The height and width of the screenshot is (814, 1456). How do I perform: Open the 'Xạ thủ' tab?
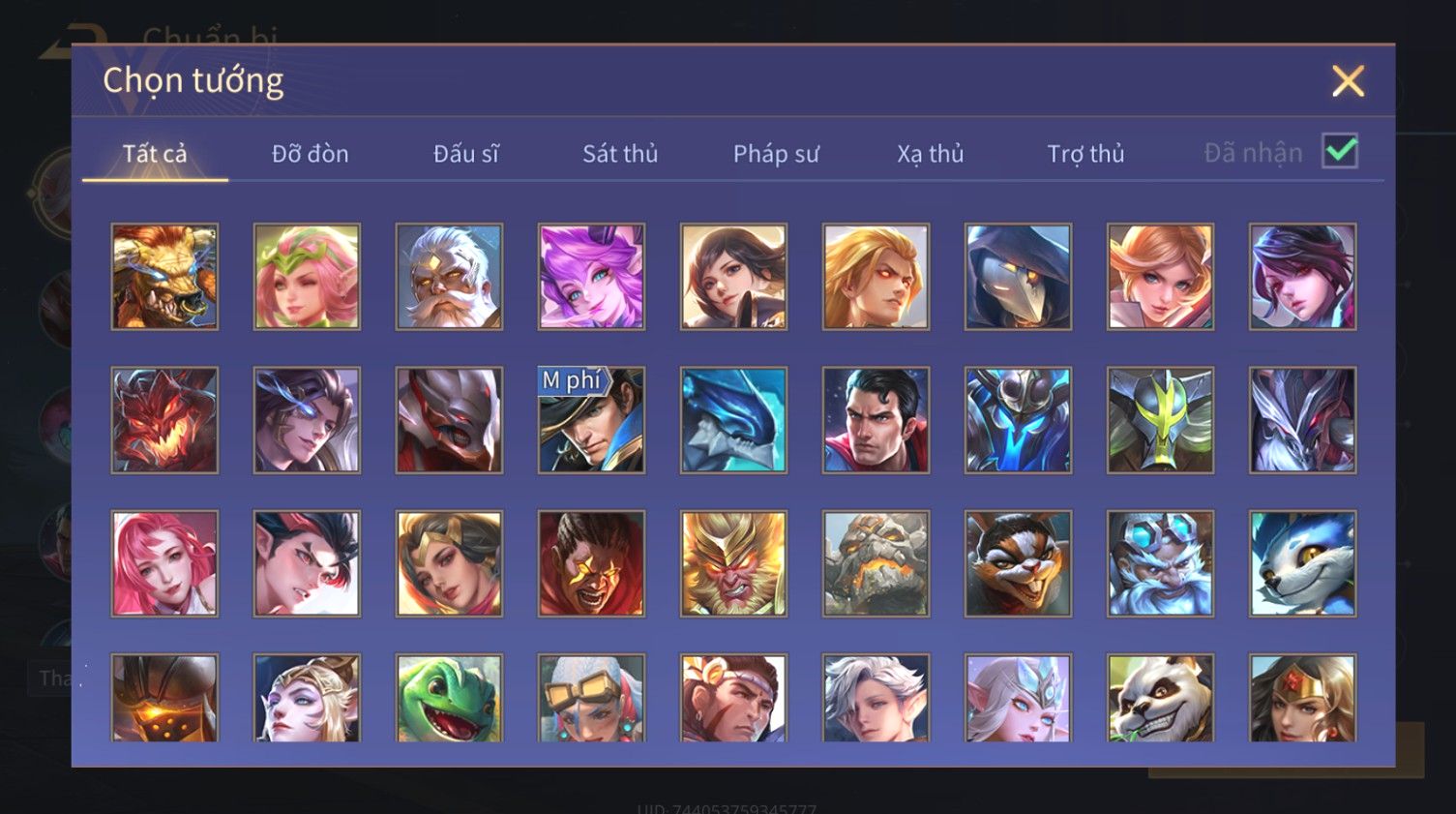[x=931, y=154]
